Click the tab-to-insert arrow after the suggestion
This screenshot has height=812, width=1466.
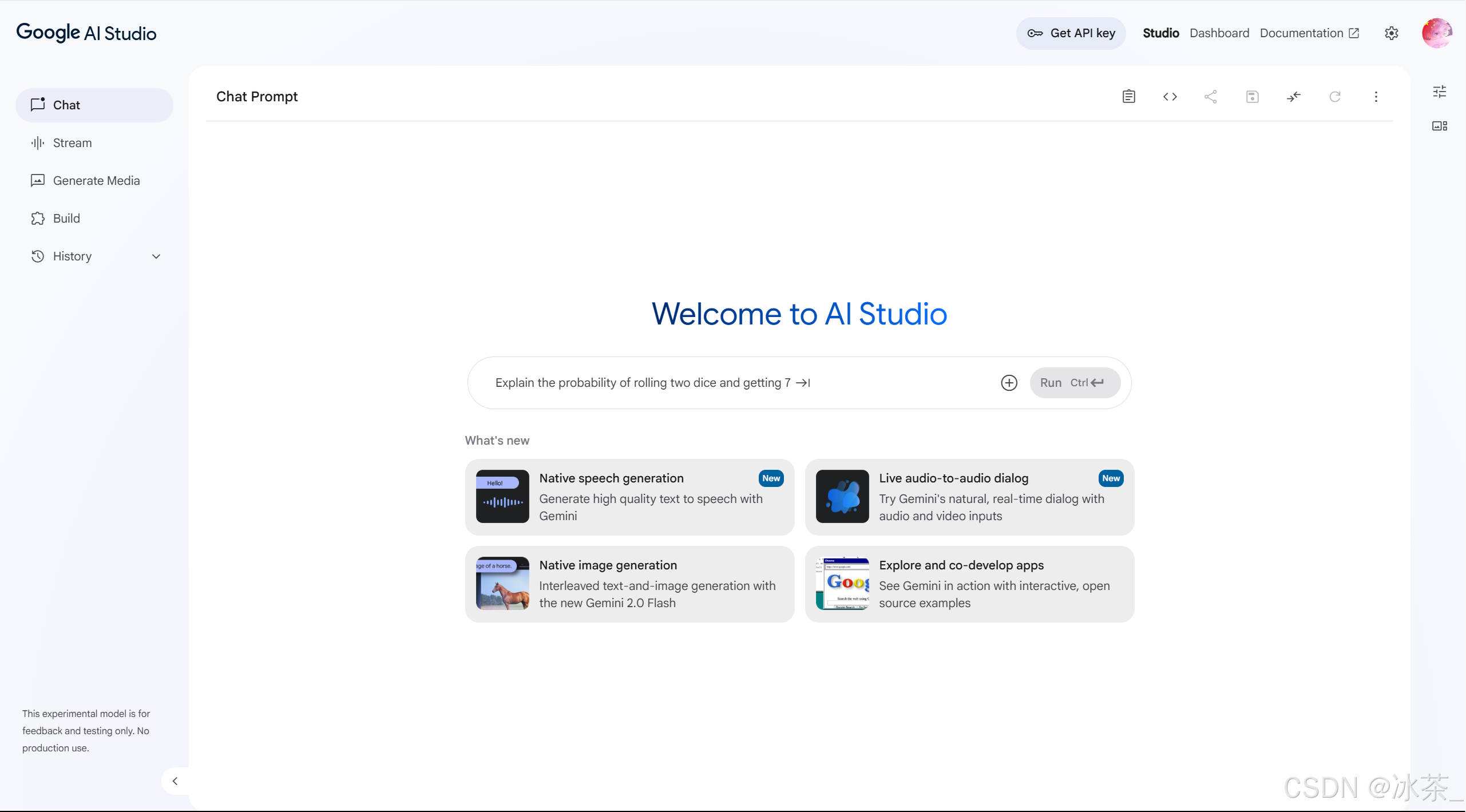[803, 383]
